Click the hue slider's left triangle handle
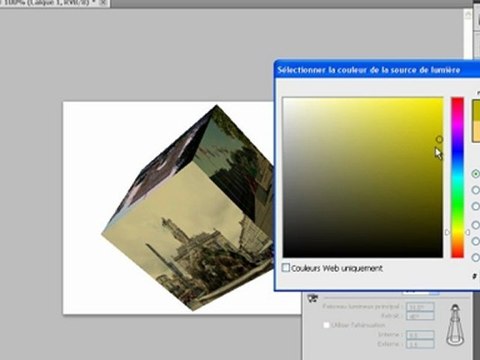This screenshot has width=480, height=360. (x=448, y=232)
